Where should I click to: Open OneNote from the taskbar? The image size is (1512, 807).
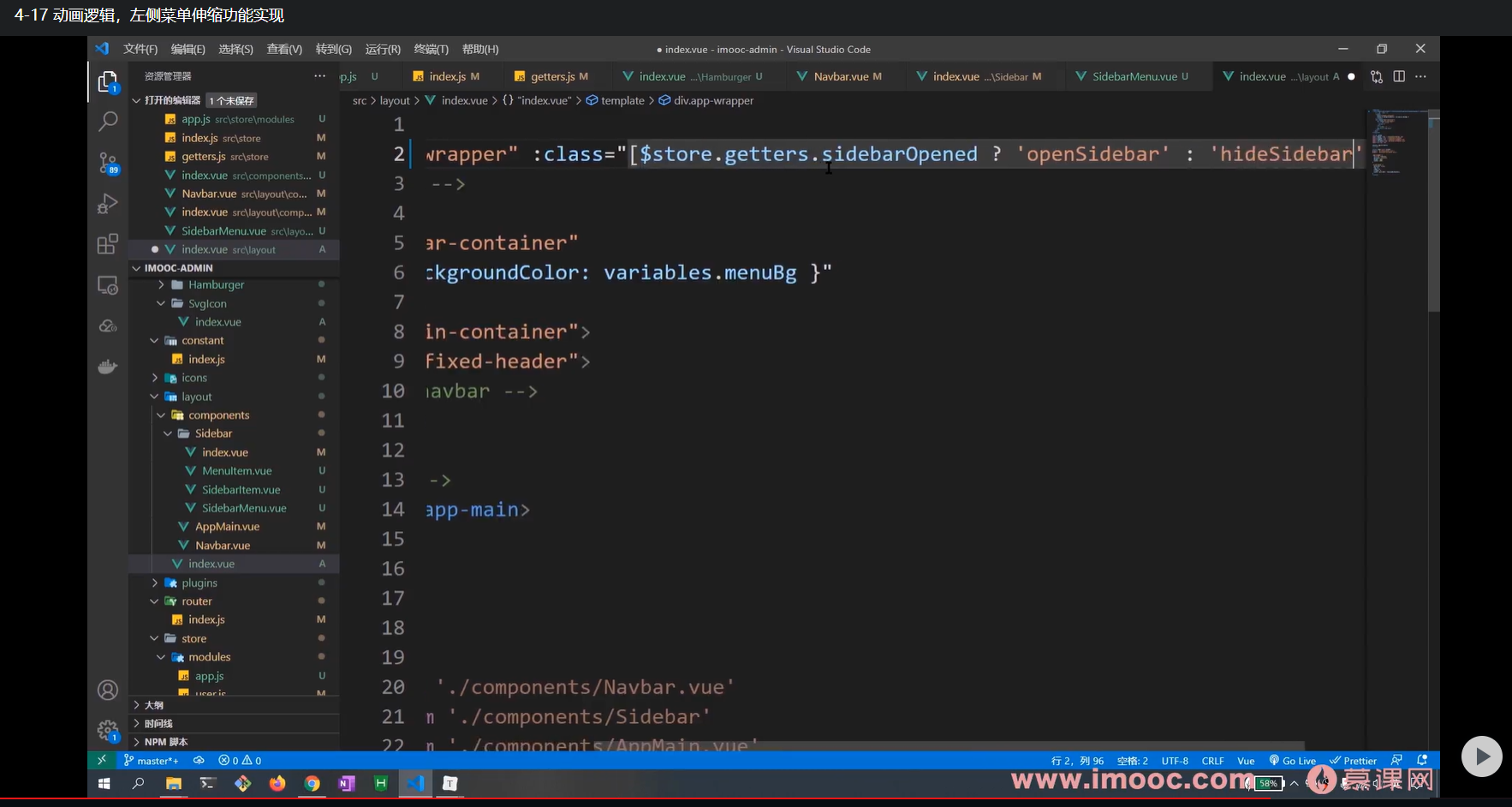pos(347,783)
